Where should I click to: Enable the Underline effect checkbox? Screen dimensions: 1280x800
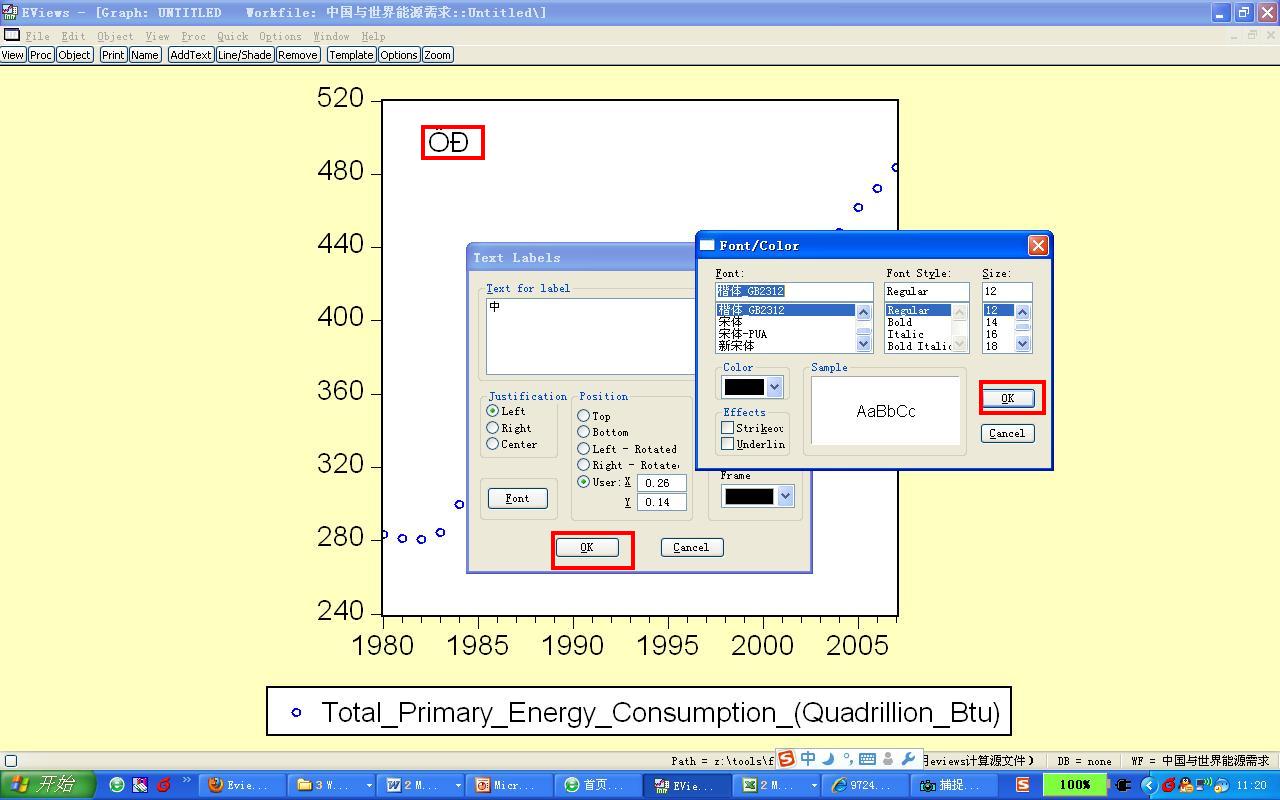pyautogui.click(x=727, y=444)
